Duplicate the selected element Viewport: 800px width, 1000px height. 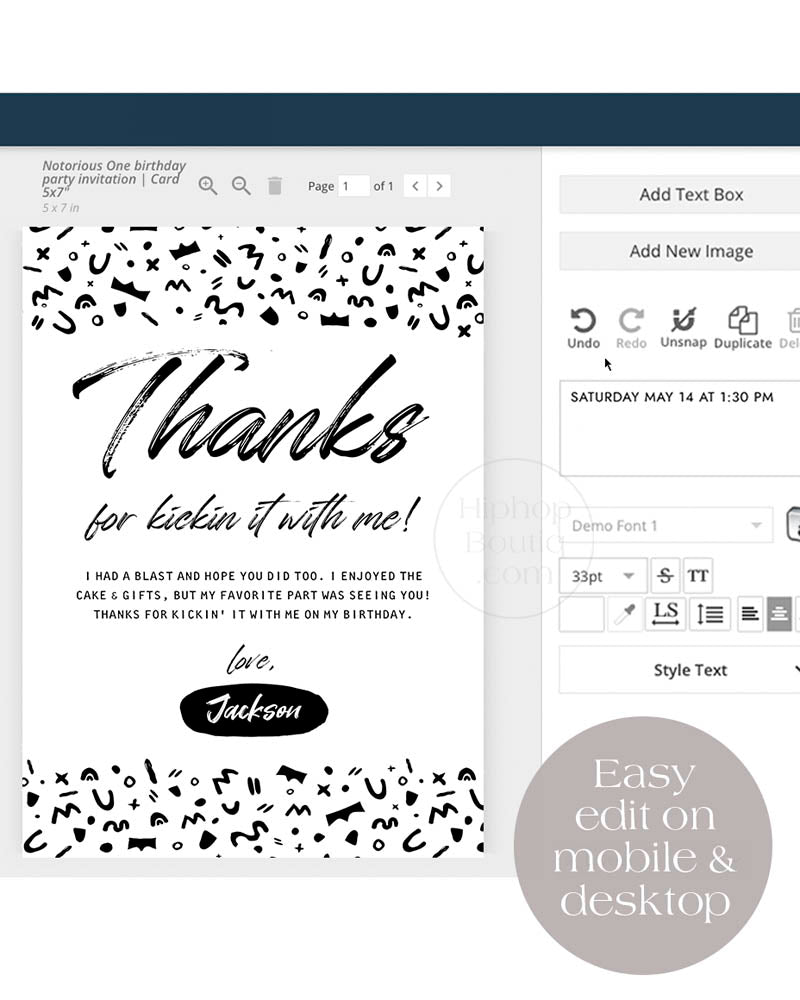click(742, 328)
